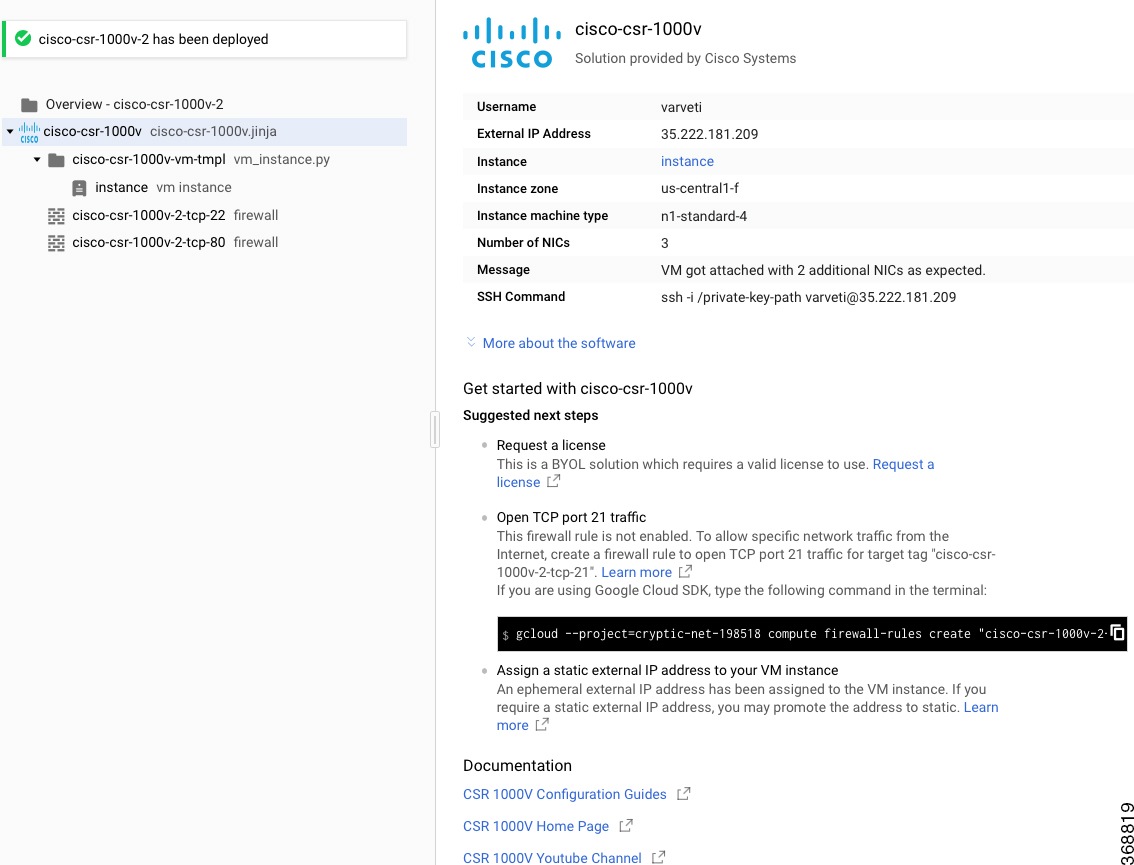Click the deployed notification banner text
This screenshot has width=1134, height=865.
[x=153, y=39]
